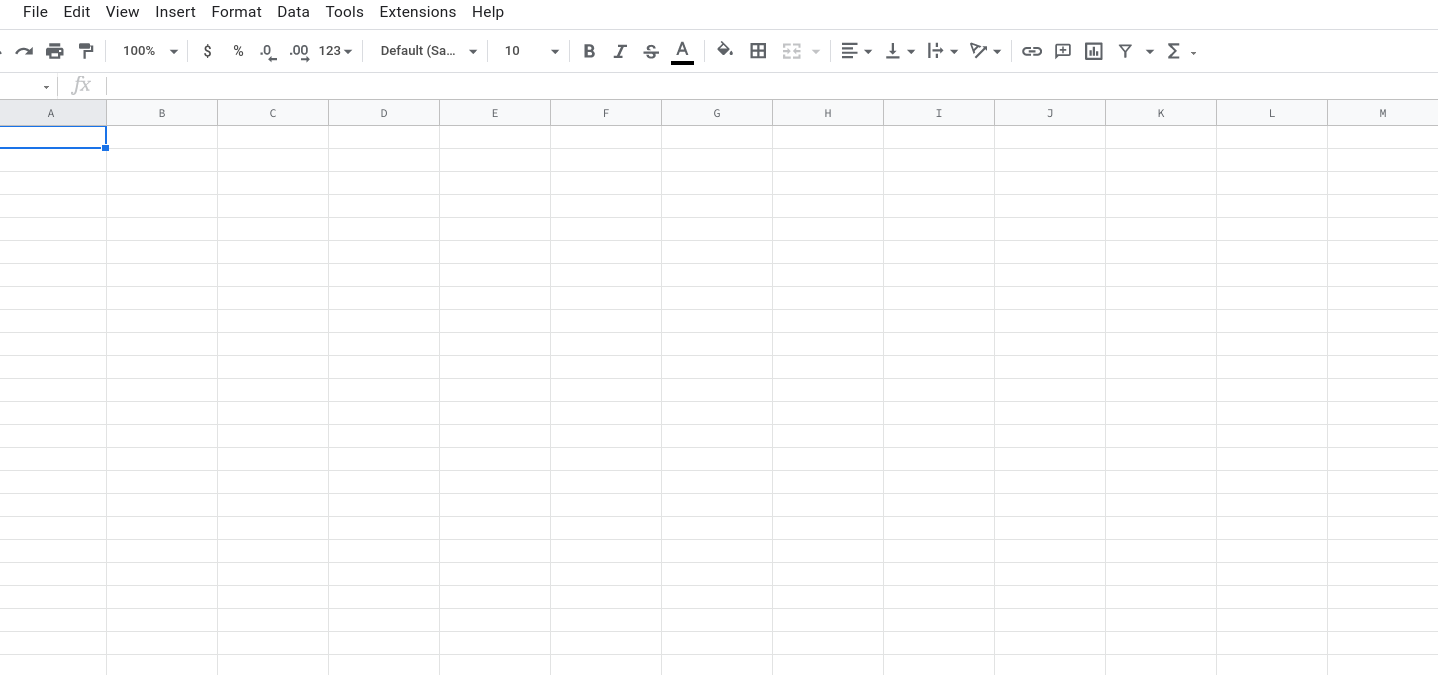Open the text color picker
This screenshot has height=675, width=1438.
click(682, 51)
